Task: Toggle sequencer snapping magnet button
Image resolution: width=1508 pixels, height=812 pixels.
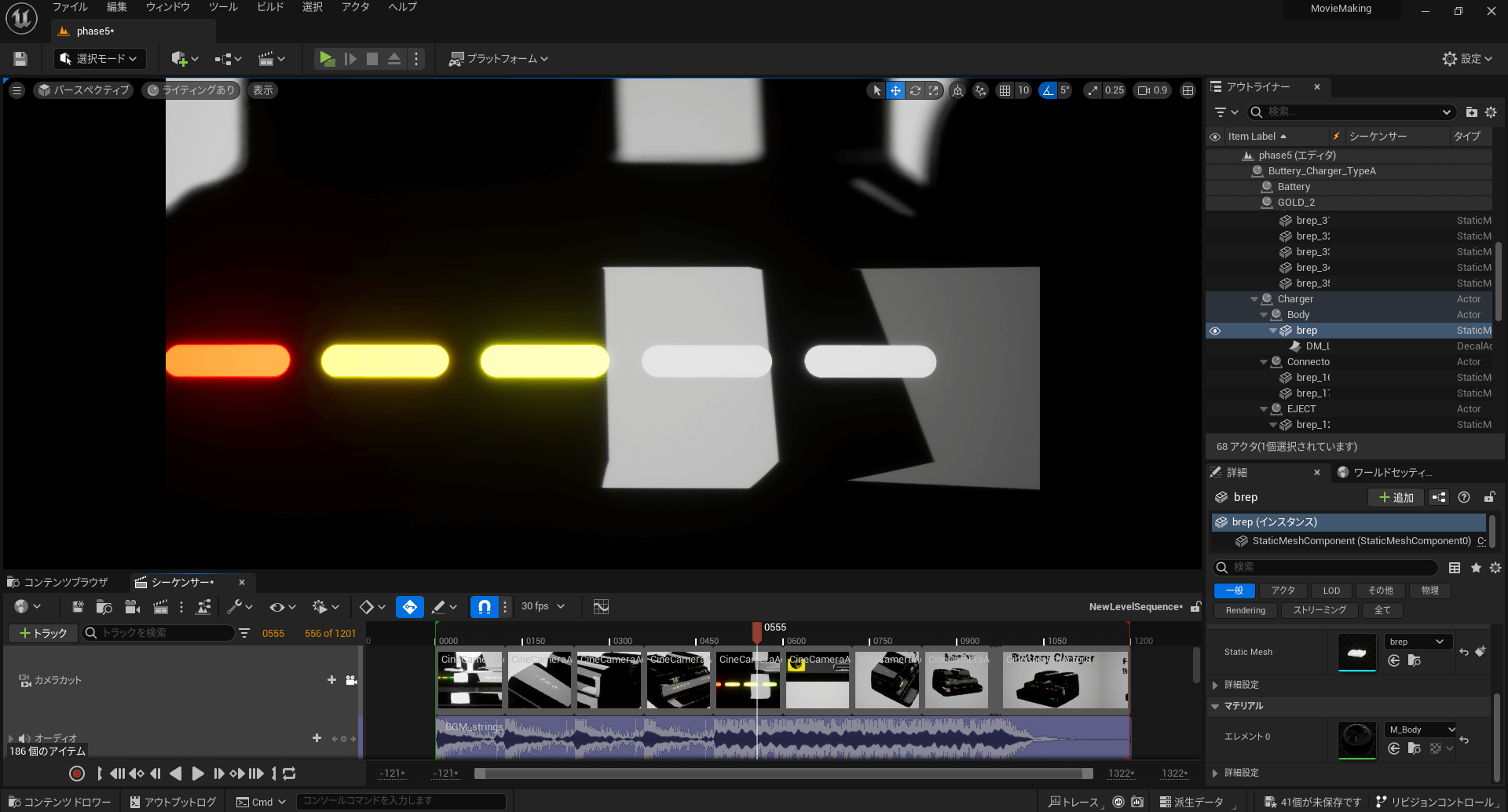Action: (x=485, y=606)
